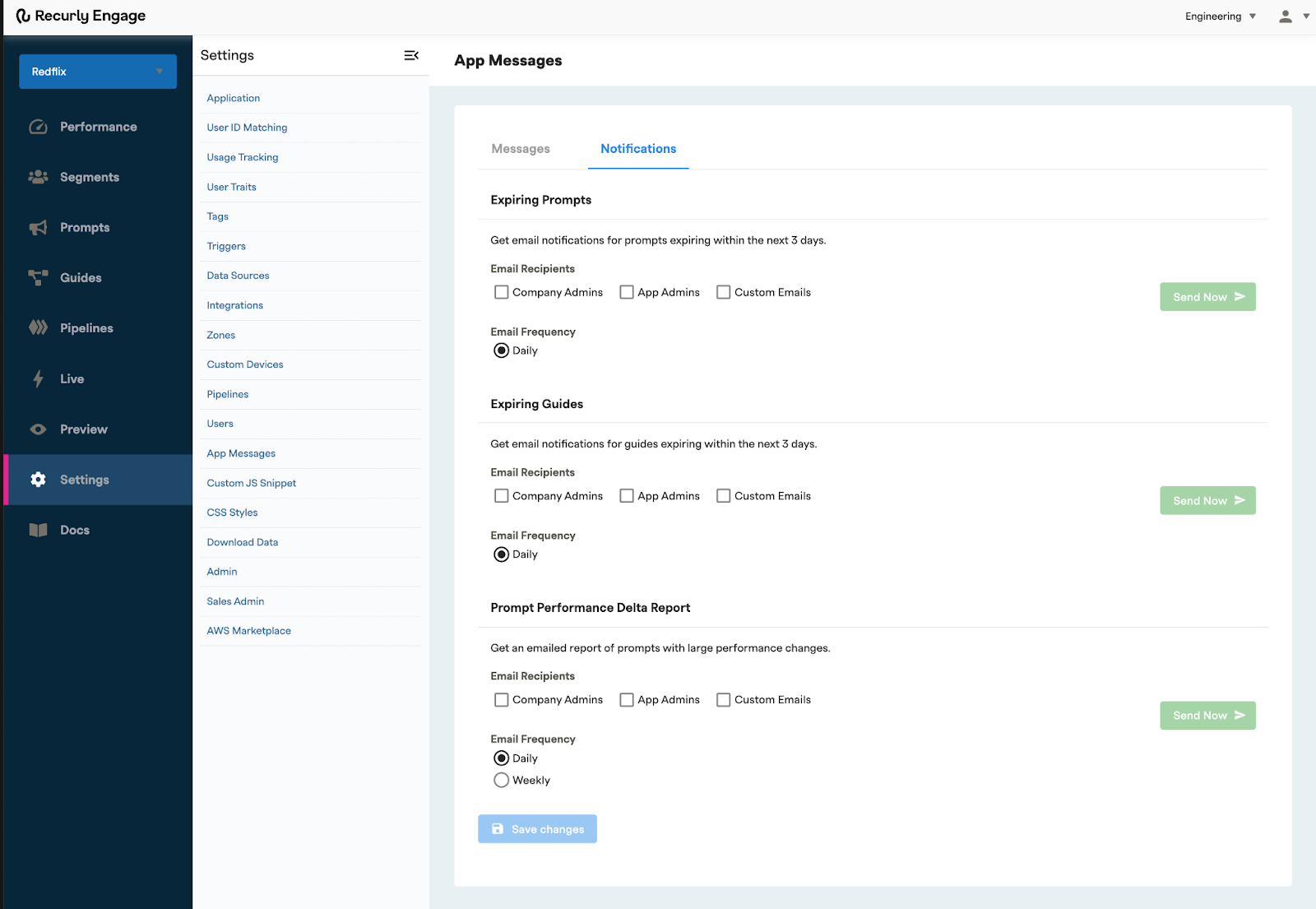
Task: Collapse the Settings panel with menu icon
Action: [411, 55]
